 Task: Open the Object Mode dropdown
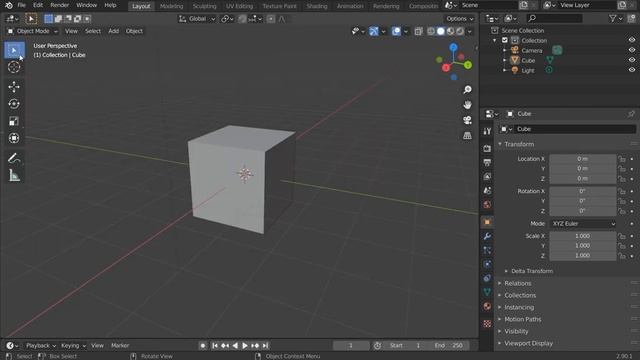(x=32, y=31)
